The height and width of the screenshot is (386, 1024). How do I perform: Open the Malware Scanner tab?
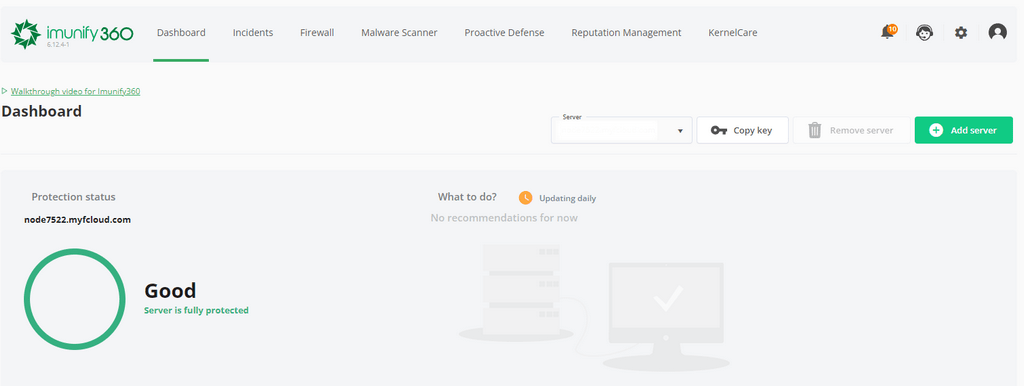[x=399, y=32]
